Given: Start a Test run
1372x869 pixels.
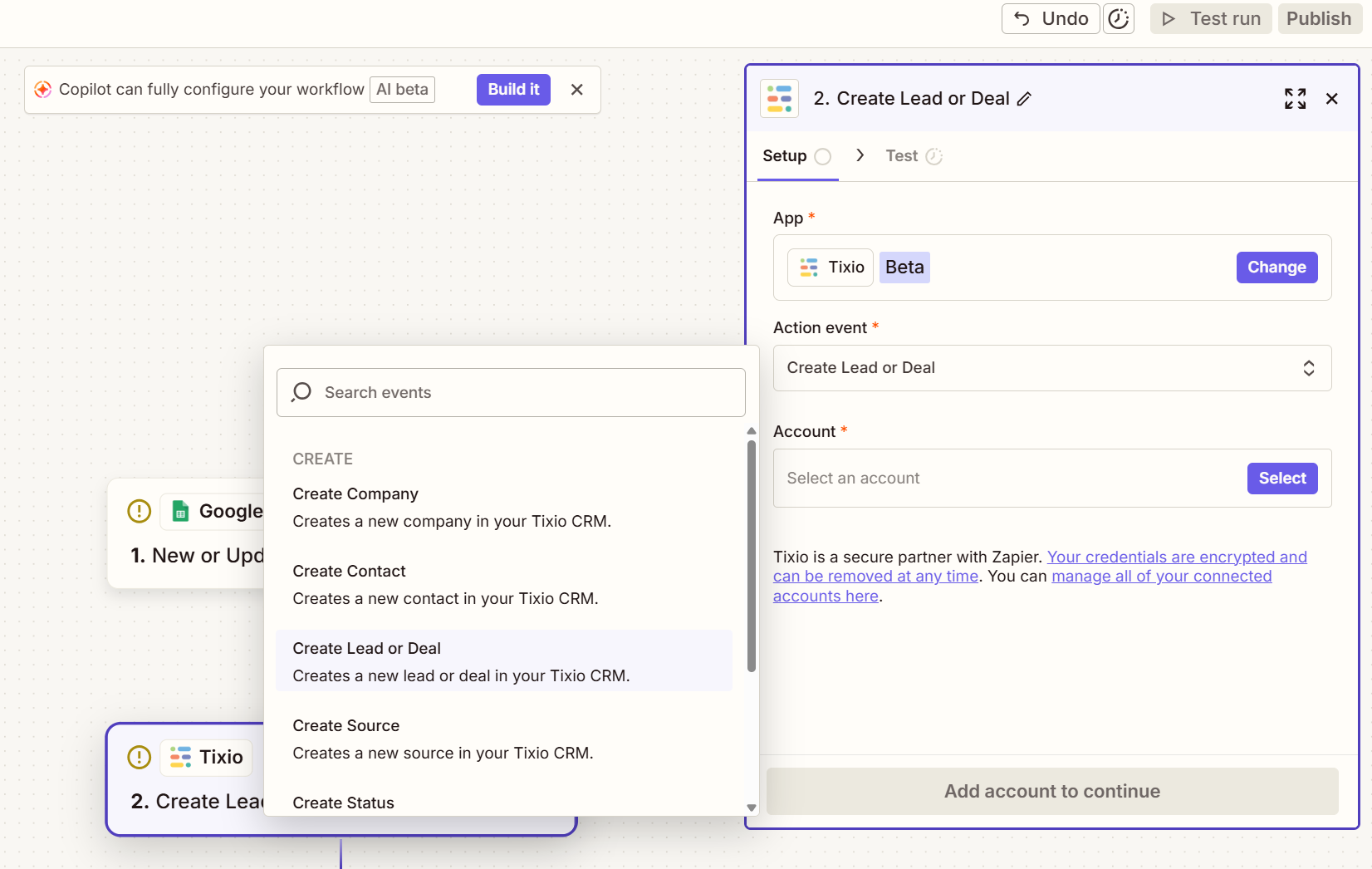Looking at the screenshot, I should (1211, 18).
